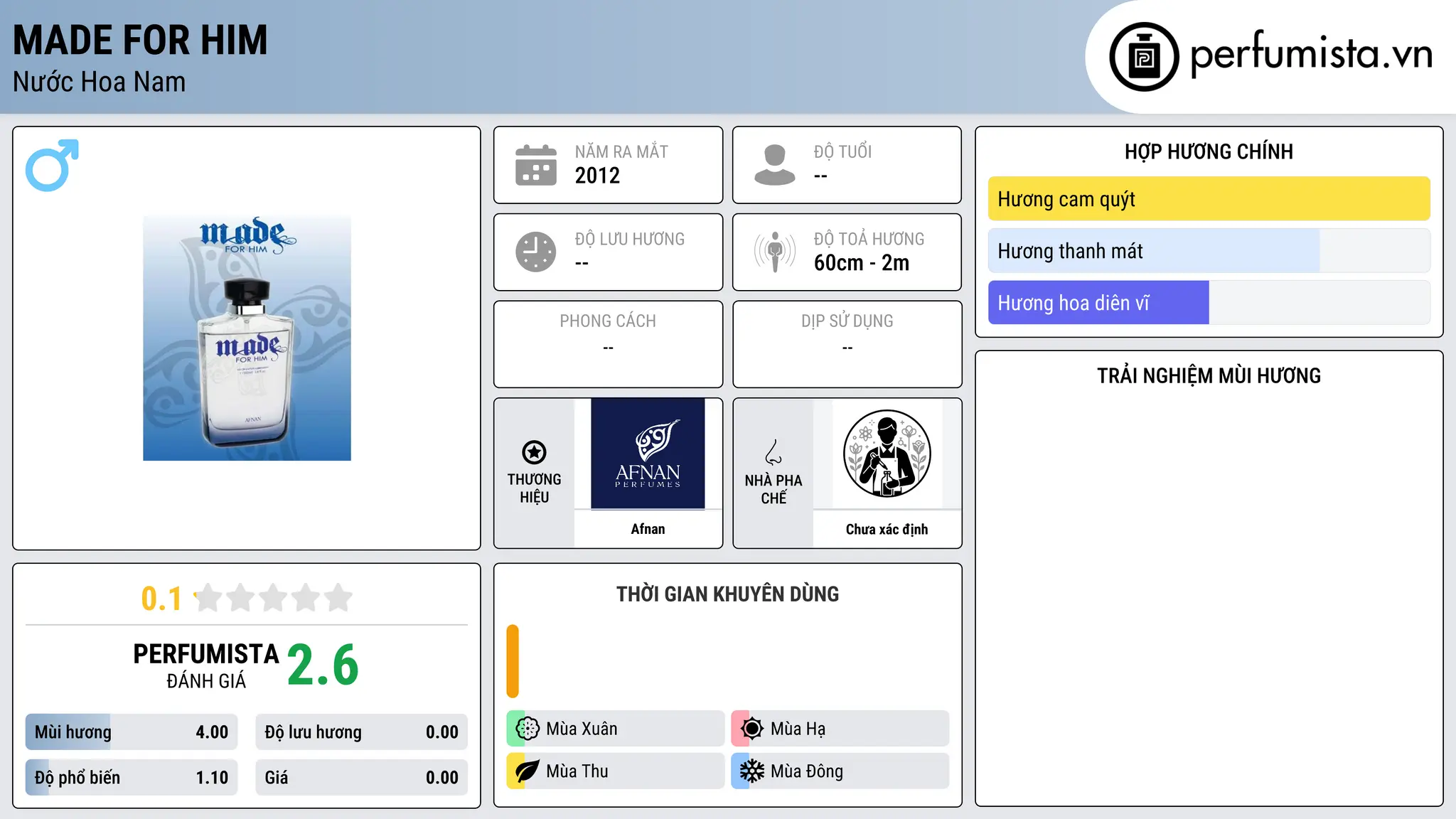Open the Made For Him bottle image
Image resolution: width=1456 pixels, height=819 pixels.
coord(247,338)
